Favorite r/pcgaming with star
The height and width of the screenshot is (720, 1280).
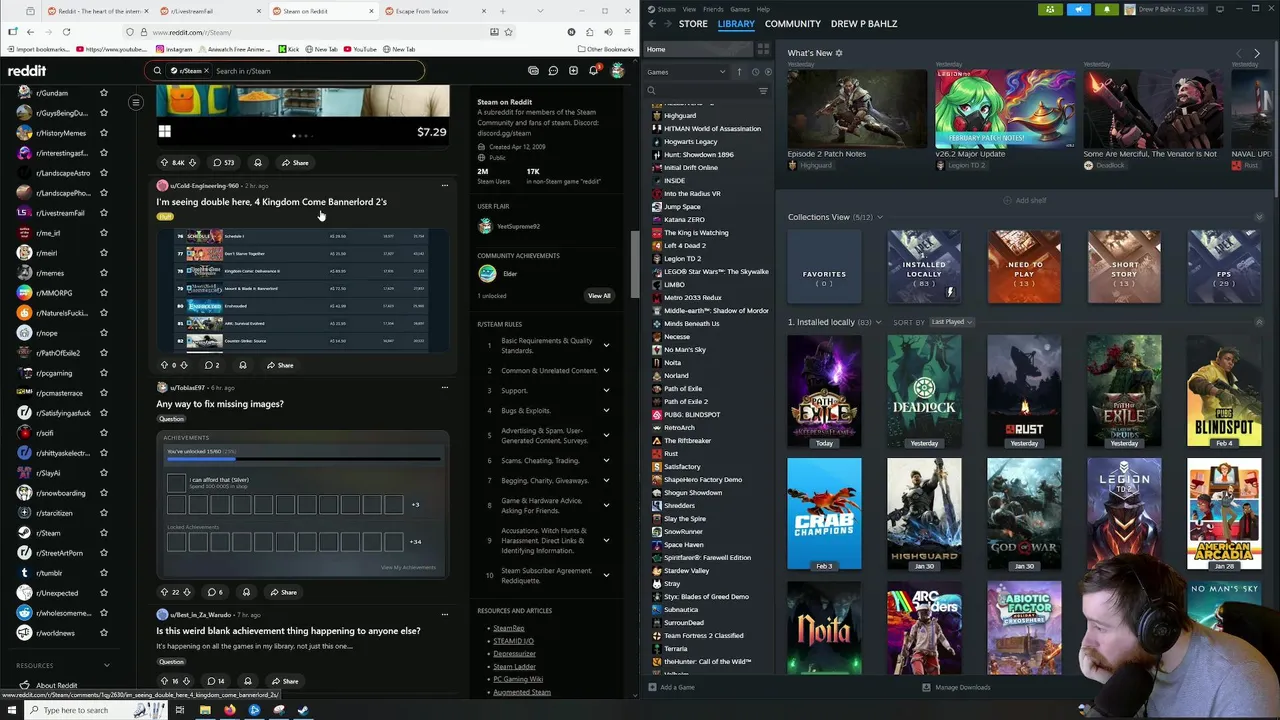coord(103,373)
